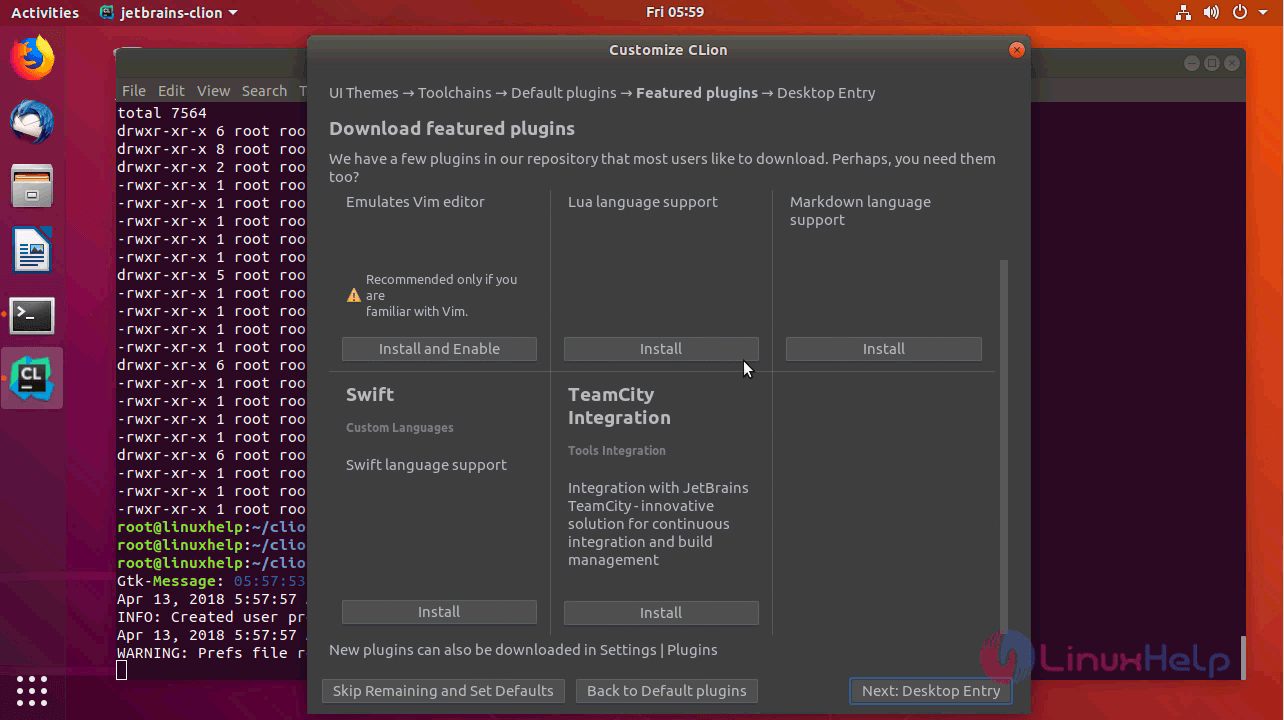Click the Toolchains breadcrumb step
This screenshot has height=720, width=1284.
pos(455,93)
